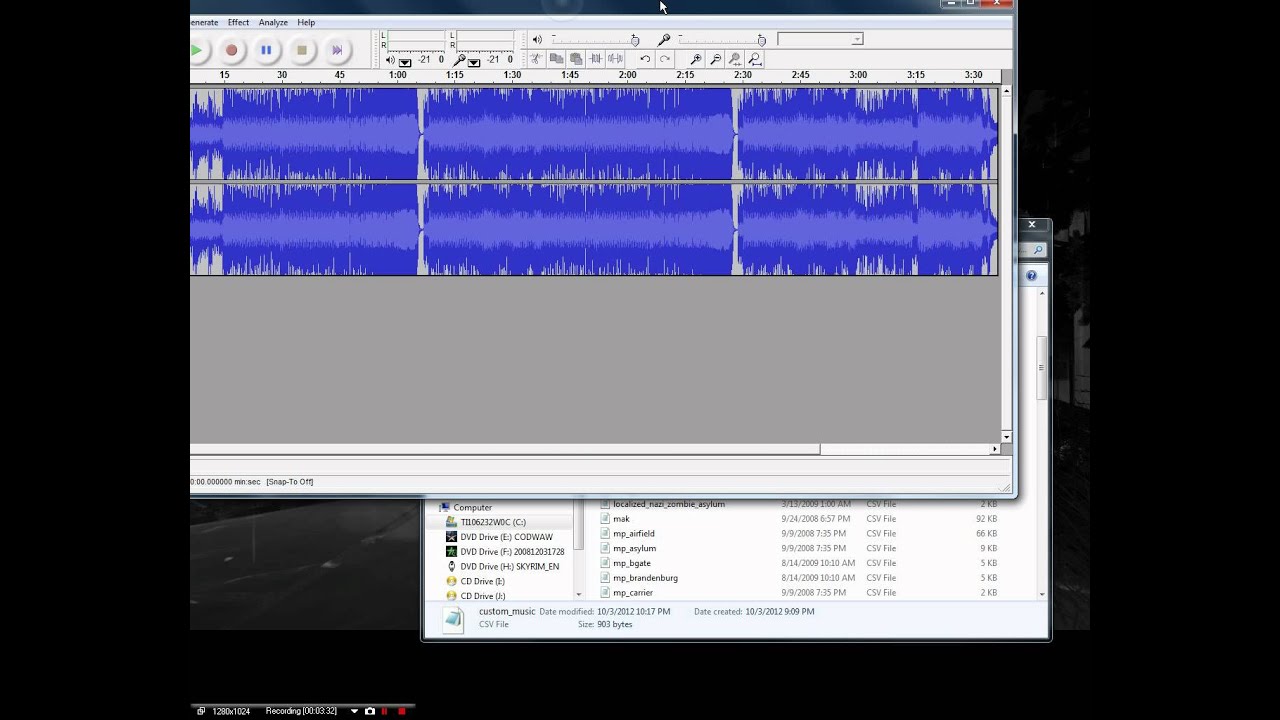The image size is (1280, 720).
Task: Click the Snap-To Off status text
Action: [290, 482]
